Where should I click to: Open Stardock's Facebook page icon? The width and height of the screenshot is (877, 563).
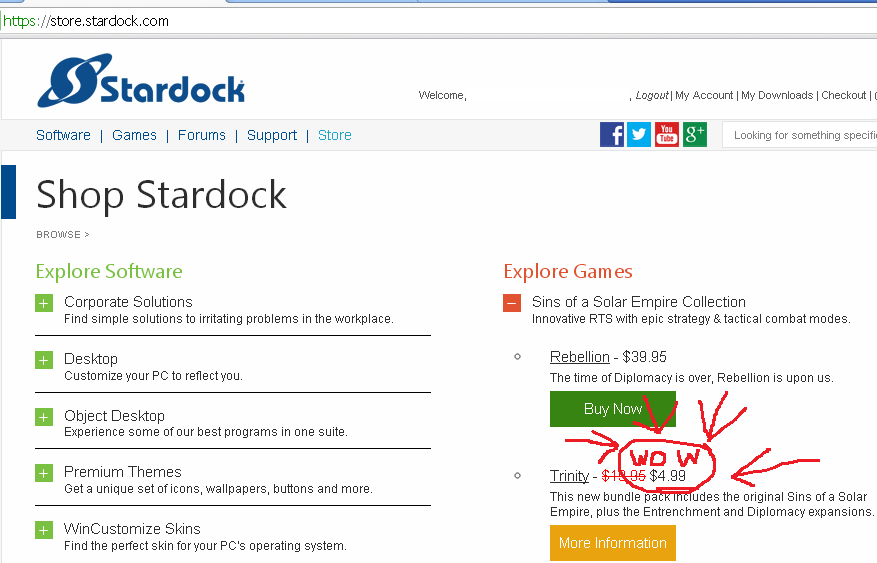point(611,135)
